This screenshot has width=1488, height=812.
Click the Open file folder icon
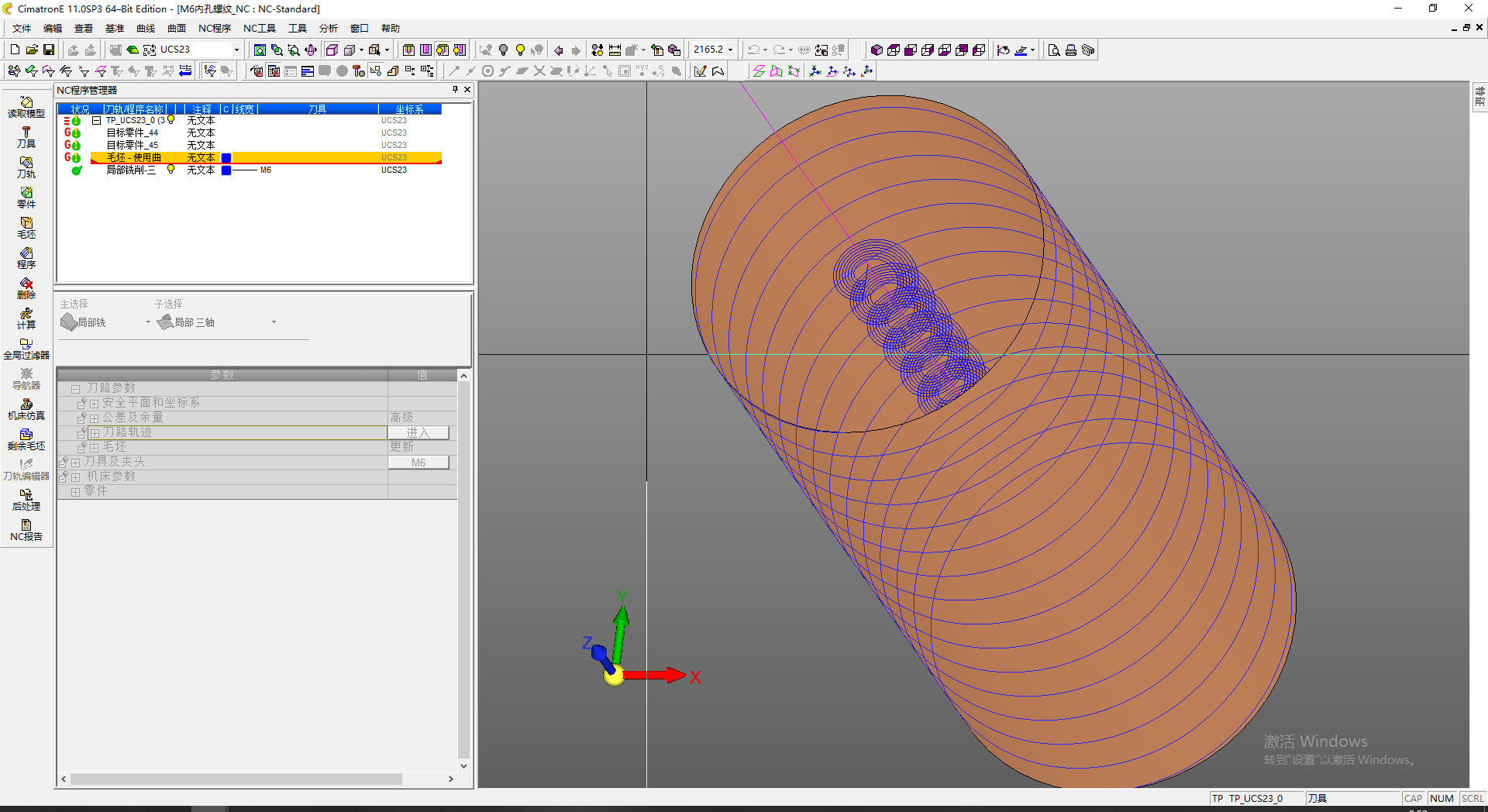tap(32, 50)
